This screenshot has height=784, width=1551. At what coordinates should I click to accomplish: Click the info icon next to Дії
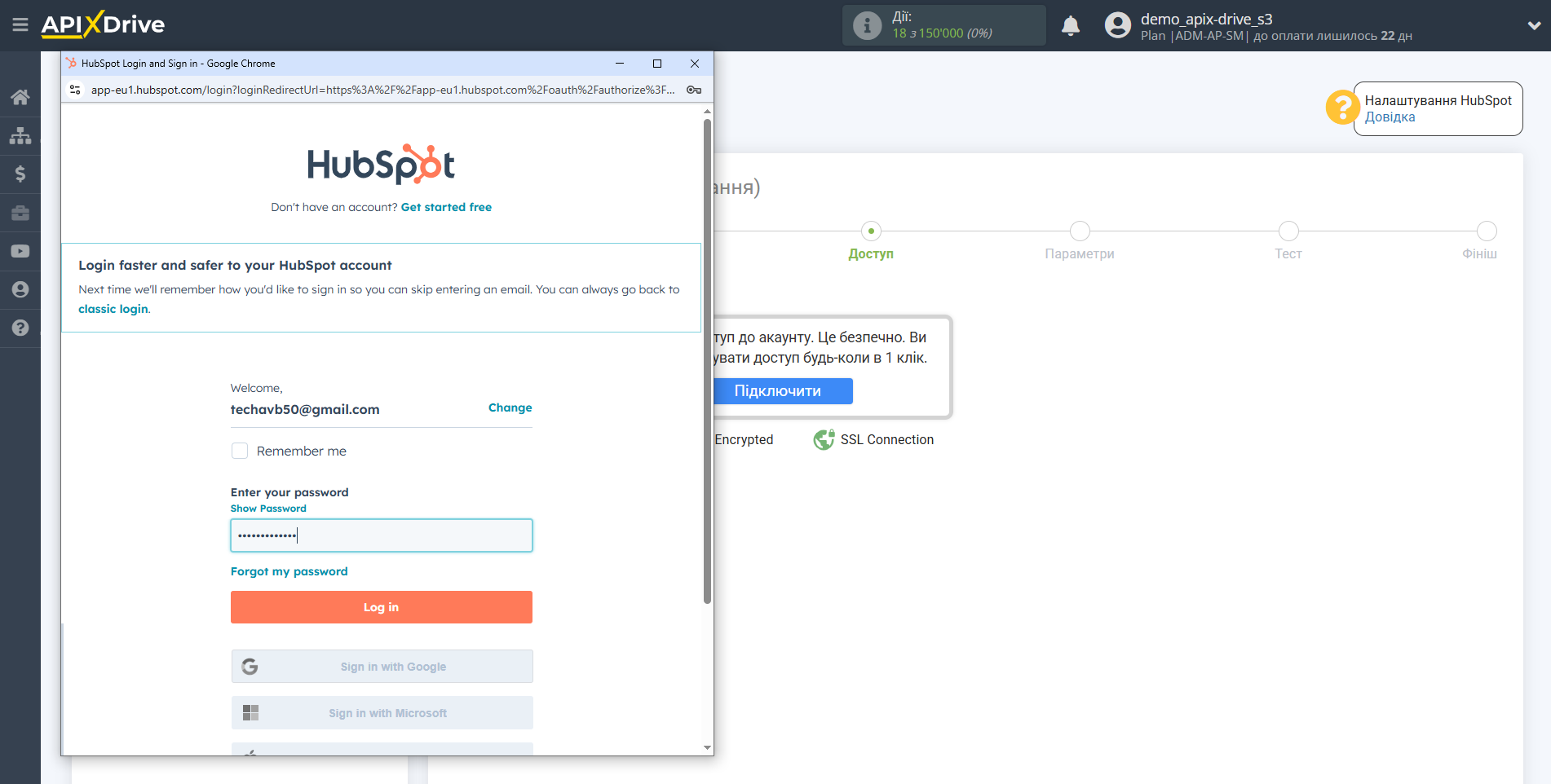pos(867,25)
